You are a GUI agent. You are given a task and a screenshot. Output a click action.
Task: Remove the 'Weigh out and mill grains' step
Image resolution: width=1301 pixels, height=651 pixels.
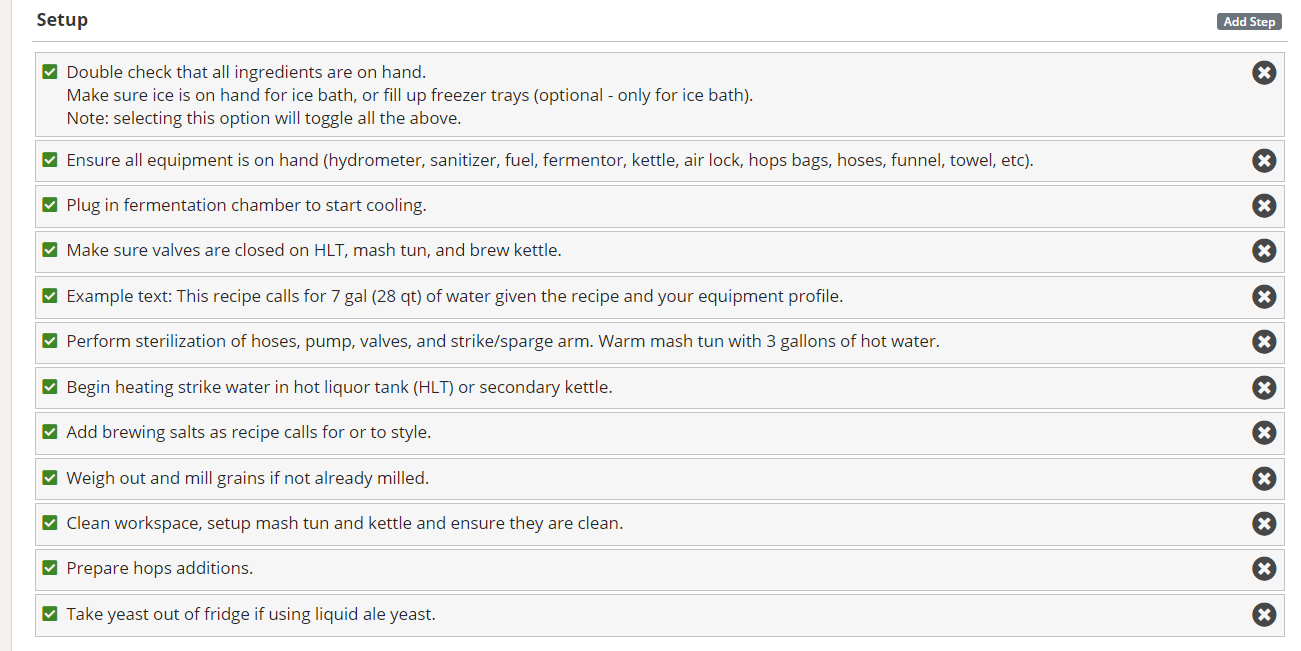click(1264, 479)
